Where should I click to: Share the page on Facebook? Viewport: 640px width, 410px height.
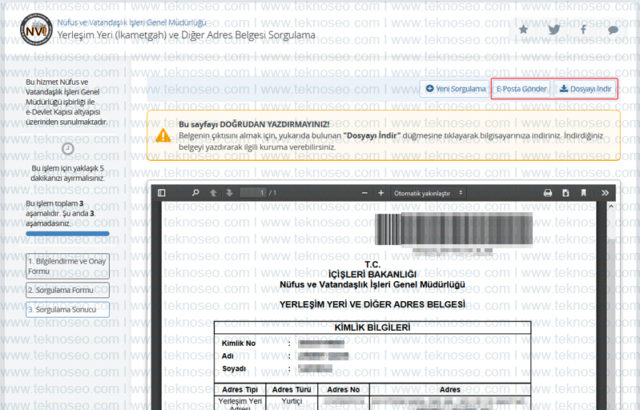click(x=583, y=29)
